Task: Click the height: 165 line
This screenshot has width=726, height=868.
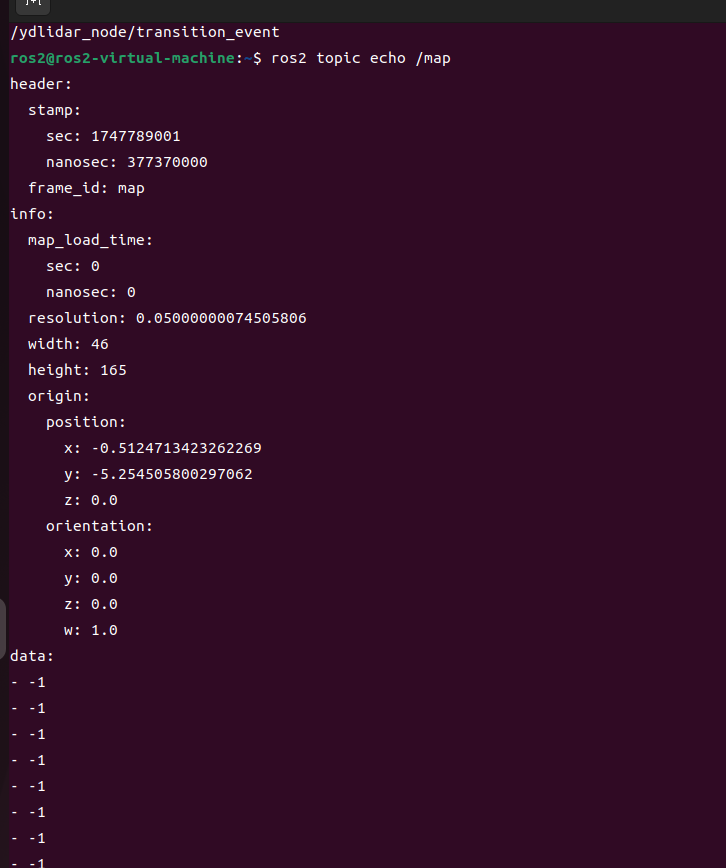Action: 77,370
